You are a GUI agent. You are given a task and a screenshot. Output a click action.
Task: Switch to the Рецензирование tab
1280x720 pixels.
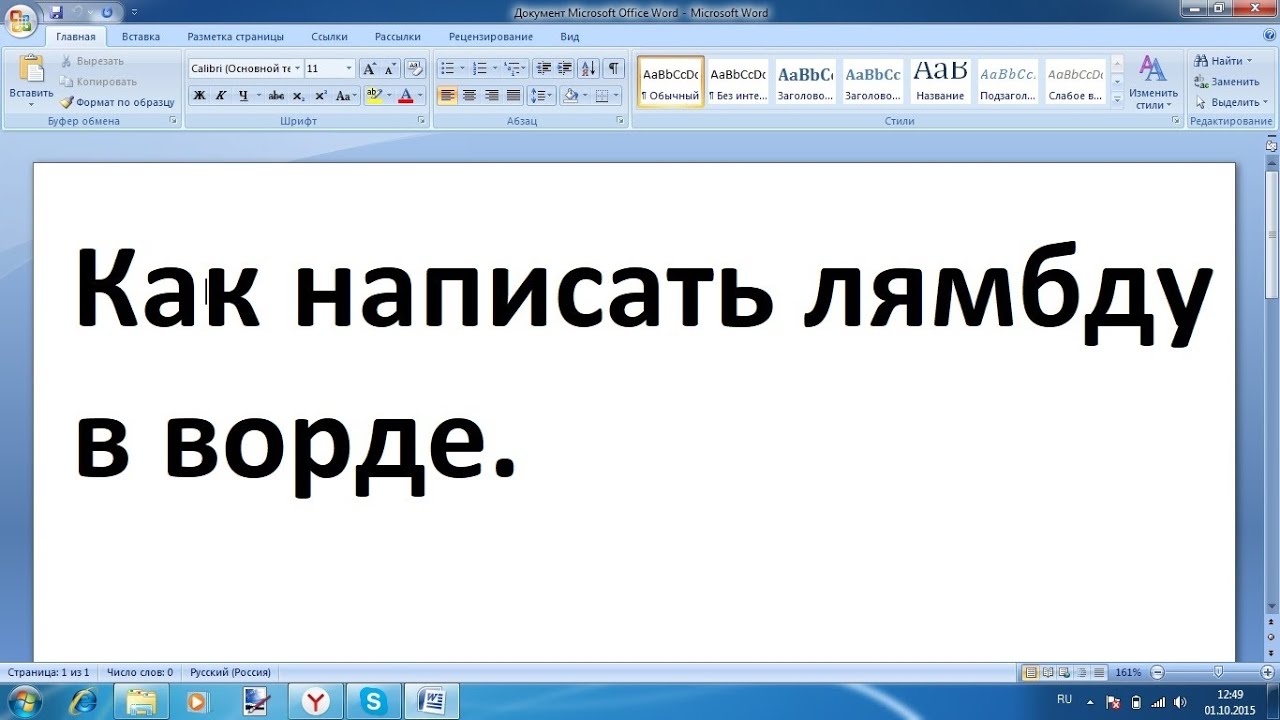coord(491,37)
